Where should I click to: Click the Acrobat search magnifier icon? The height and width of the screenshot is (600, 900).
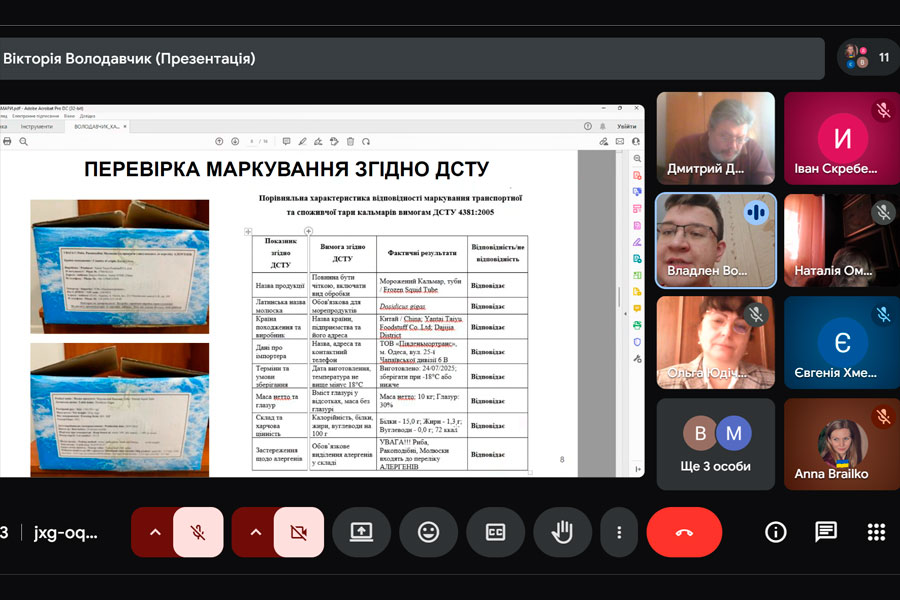[x=24, y=142]
